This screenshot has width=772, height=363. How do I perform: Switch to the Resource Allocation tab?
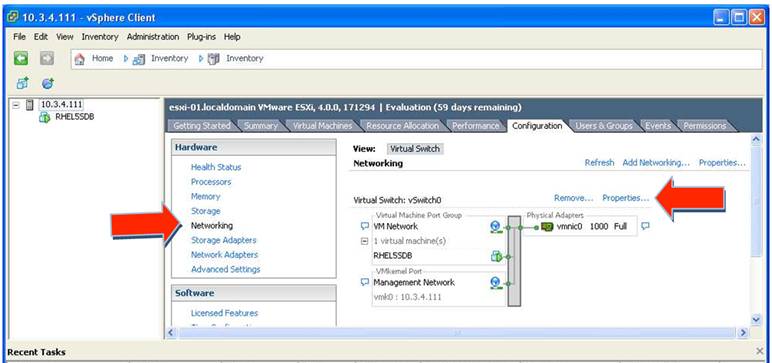coord(402,126)
